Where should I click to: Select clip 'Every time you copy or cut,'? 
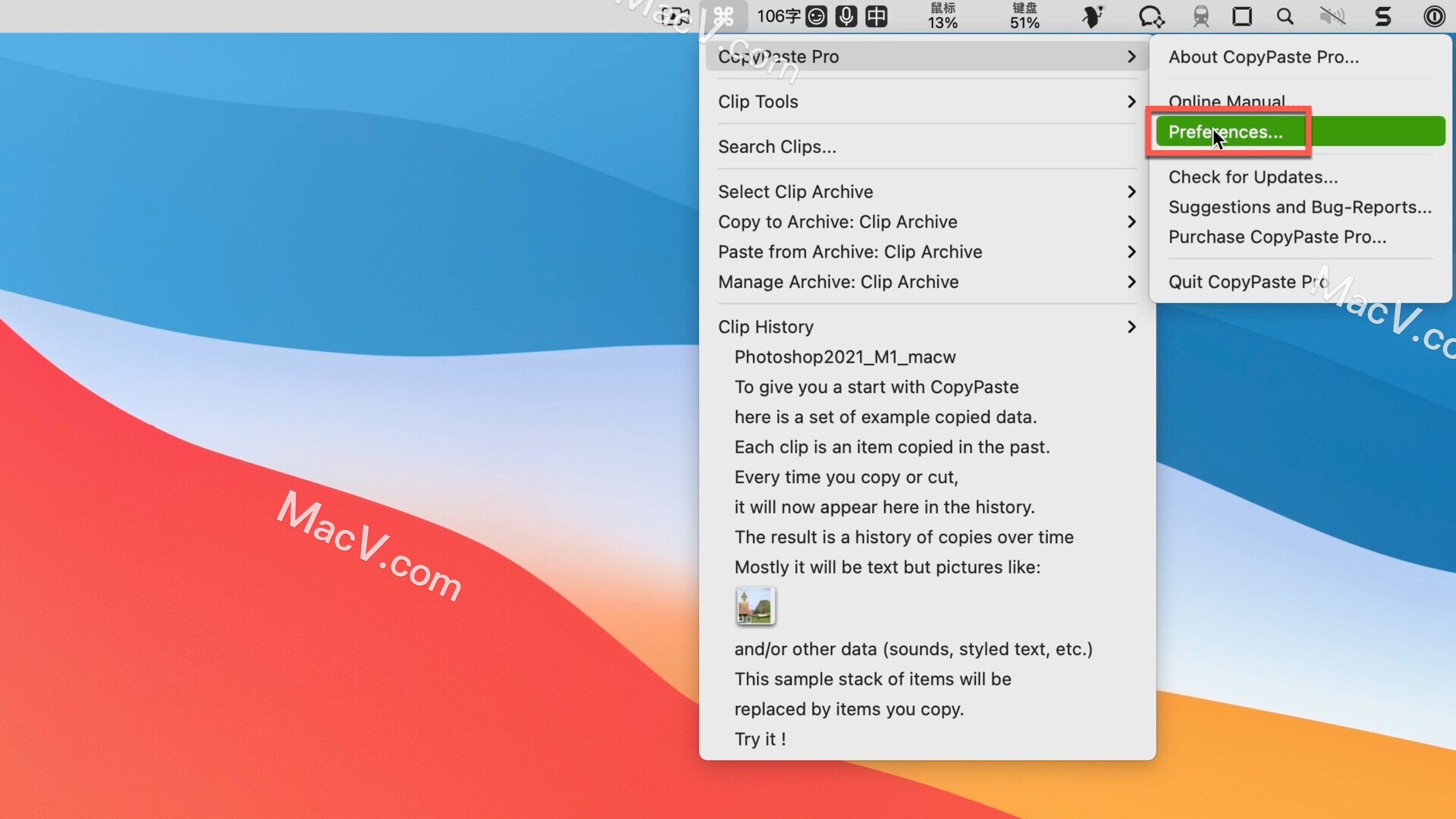(927, 477)
